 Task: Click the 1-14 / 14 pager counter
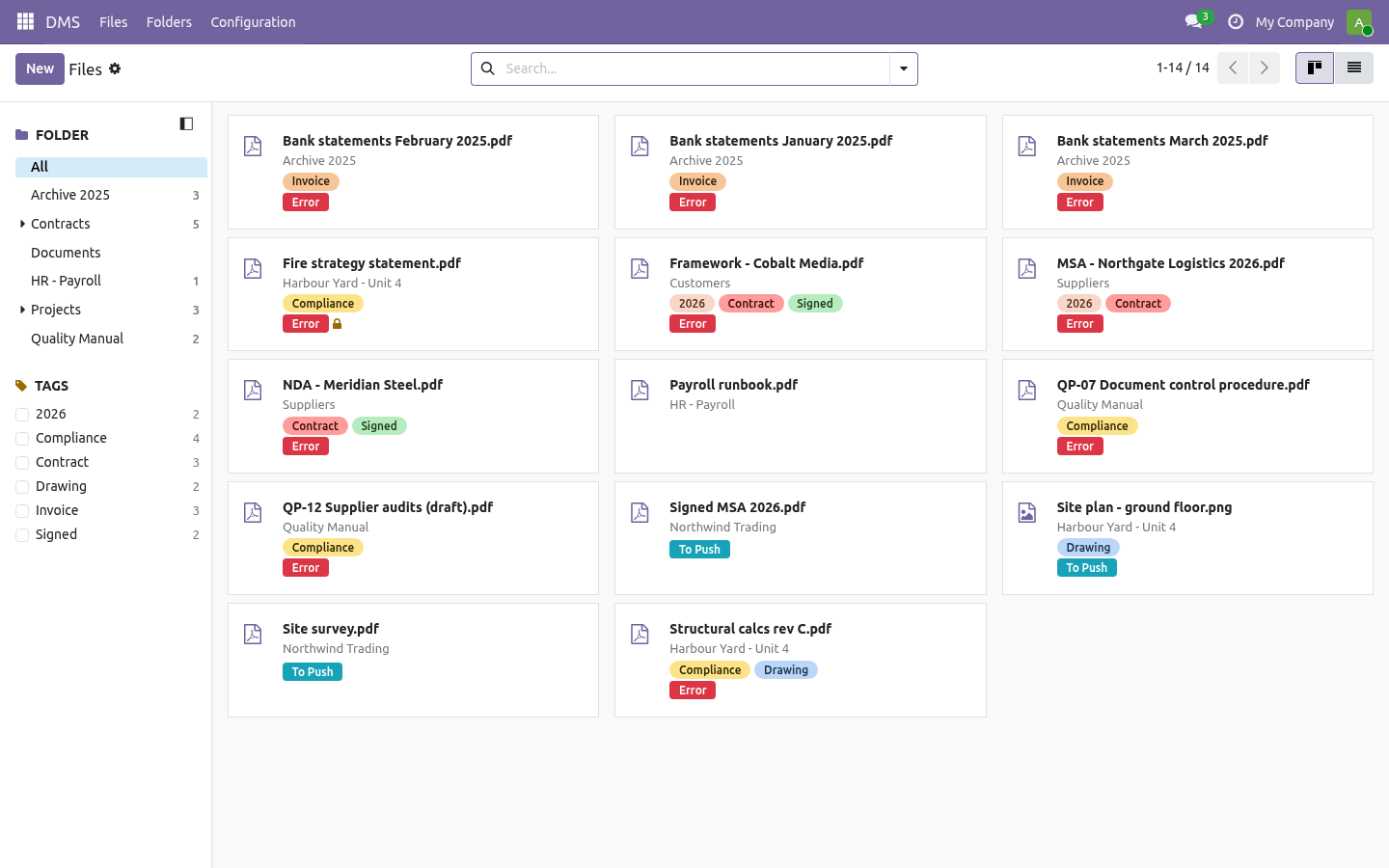click(1183, 68)
